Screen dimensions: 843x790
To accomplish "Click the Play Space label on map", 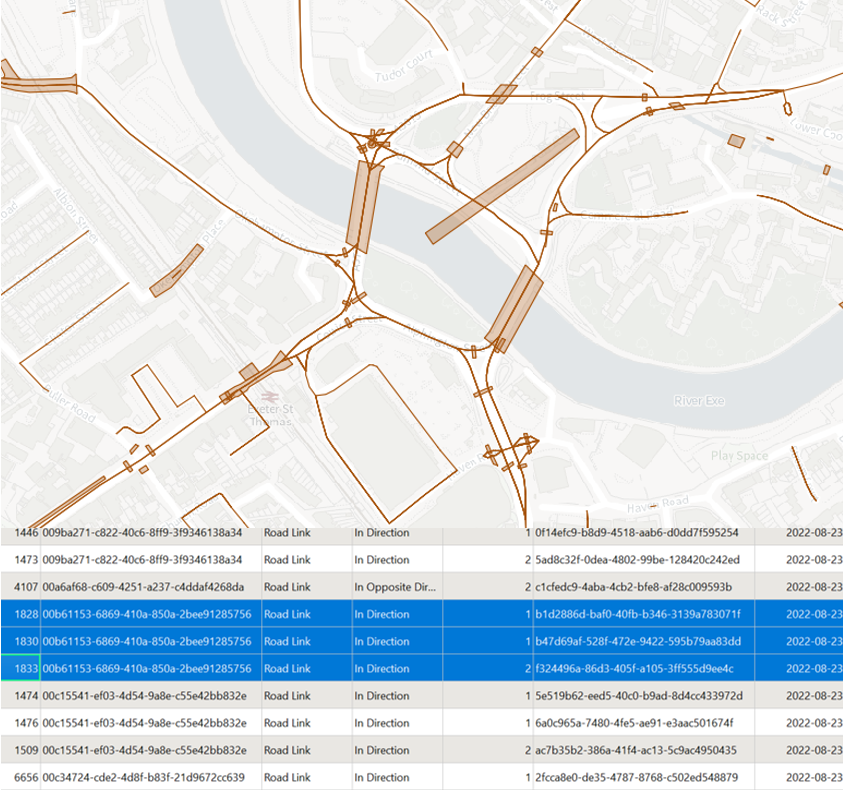I will (739, 456).
